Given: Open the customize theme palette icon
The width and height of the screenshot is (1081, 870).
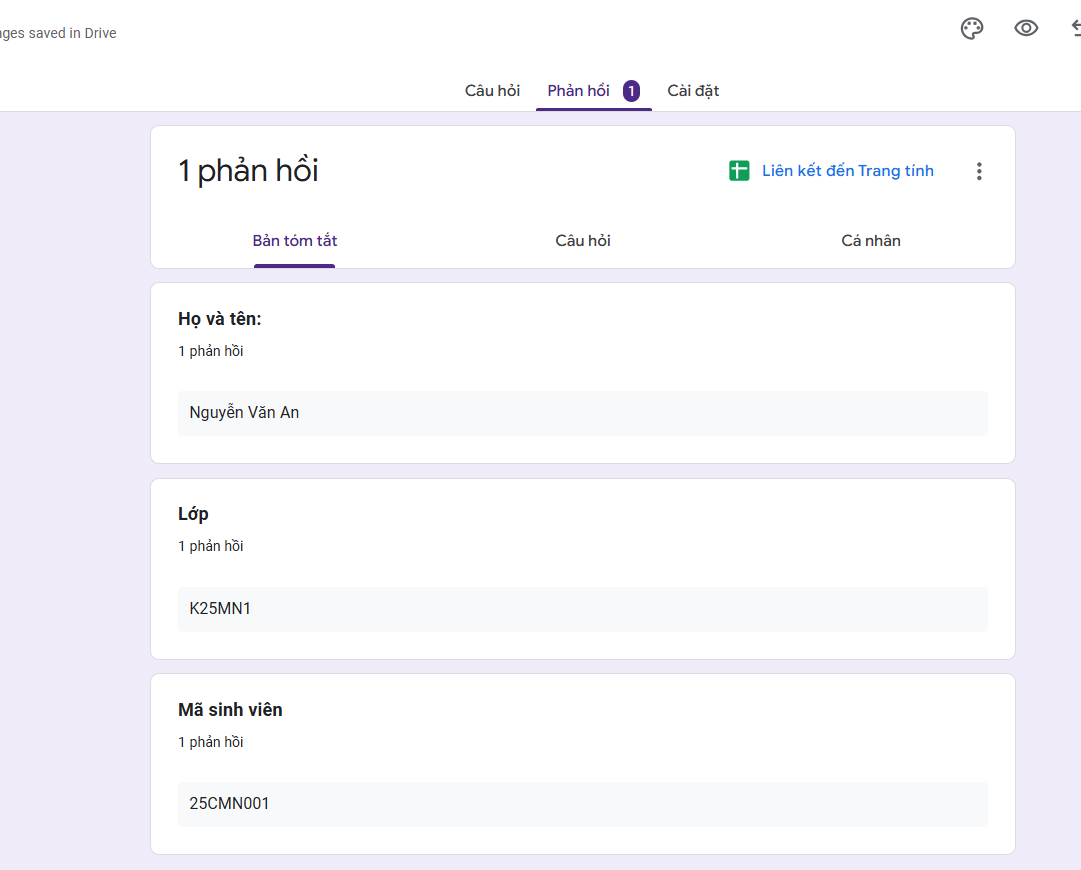Looking at the screenshot, I should pos(971,29).
